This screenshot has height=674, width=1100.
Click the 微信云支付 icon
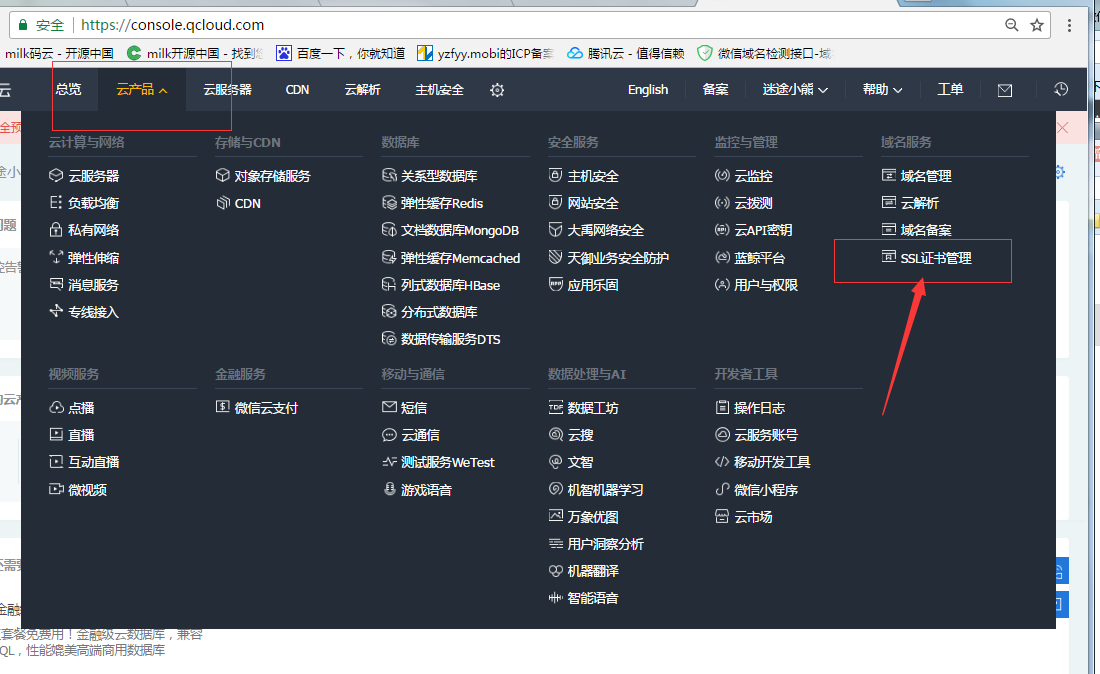tap(222, 407)
